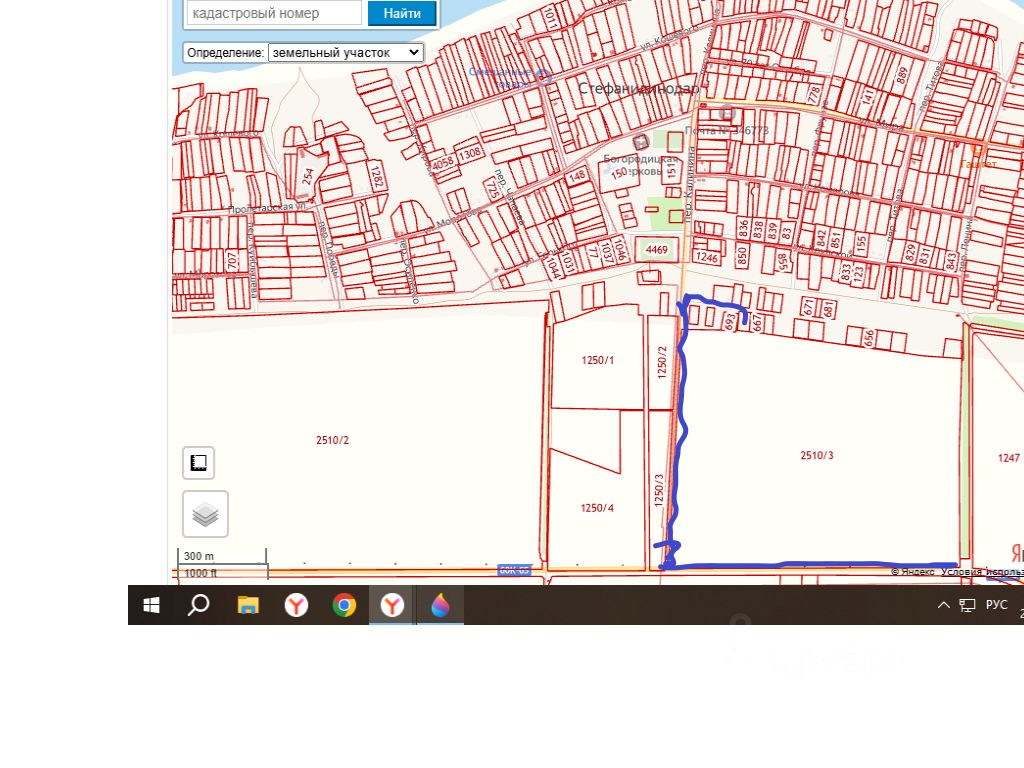This screenshot has width=1024, height=768.
Task: Select land parcel 151
Action: point(672,170)
